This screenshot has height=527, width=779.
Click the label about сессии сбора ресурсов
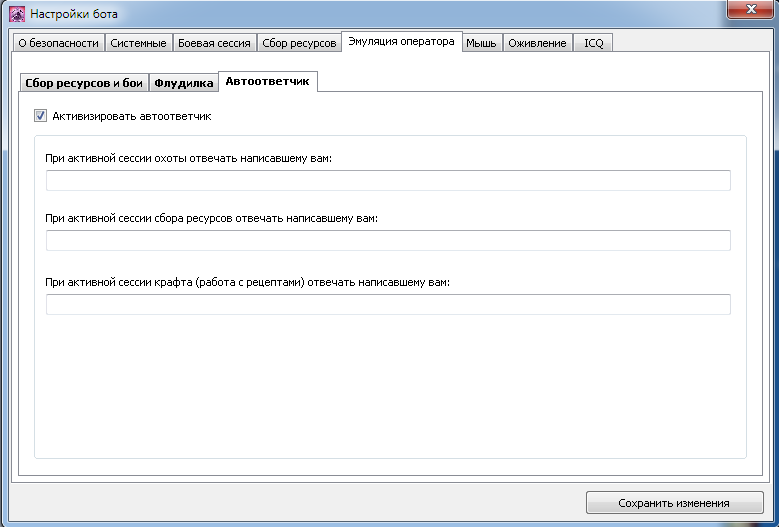(212, 218)
